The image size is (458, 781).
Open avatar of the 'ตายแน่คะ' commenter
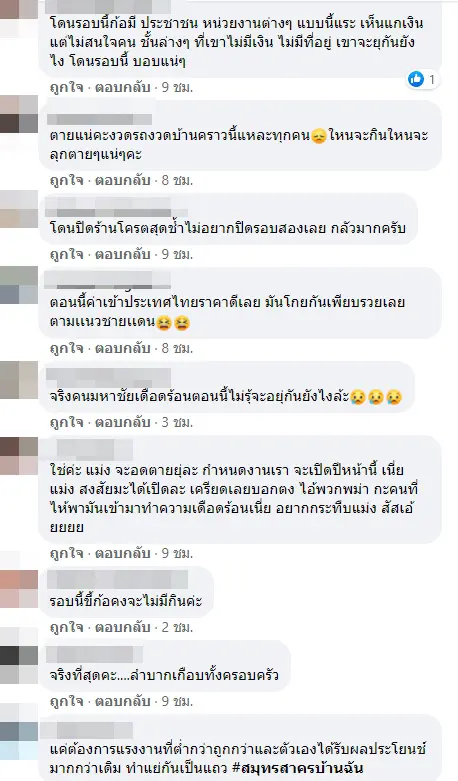19,114
